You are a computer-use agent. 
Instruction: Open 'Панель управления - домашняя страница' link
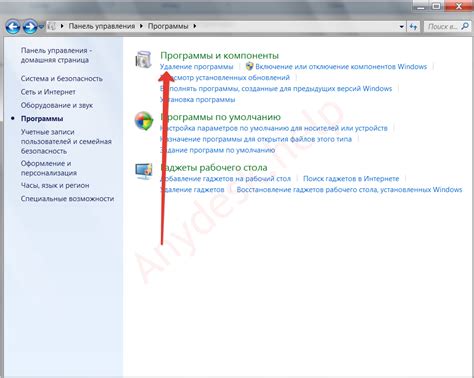(56, 55)
